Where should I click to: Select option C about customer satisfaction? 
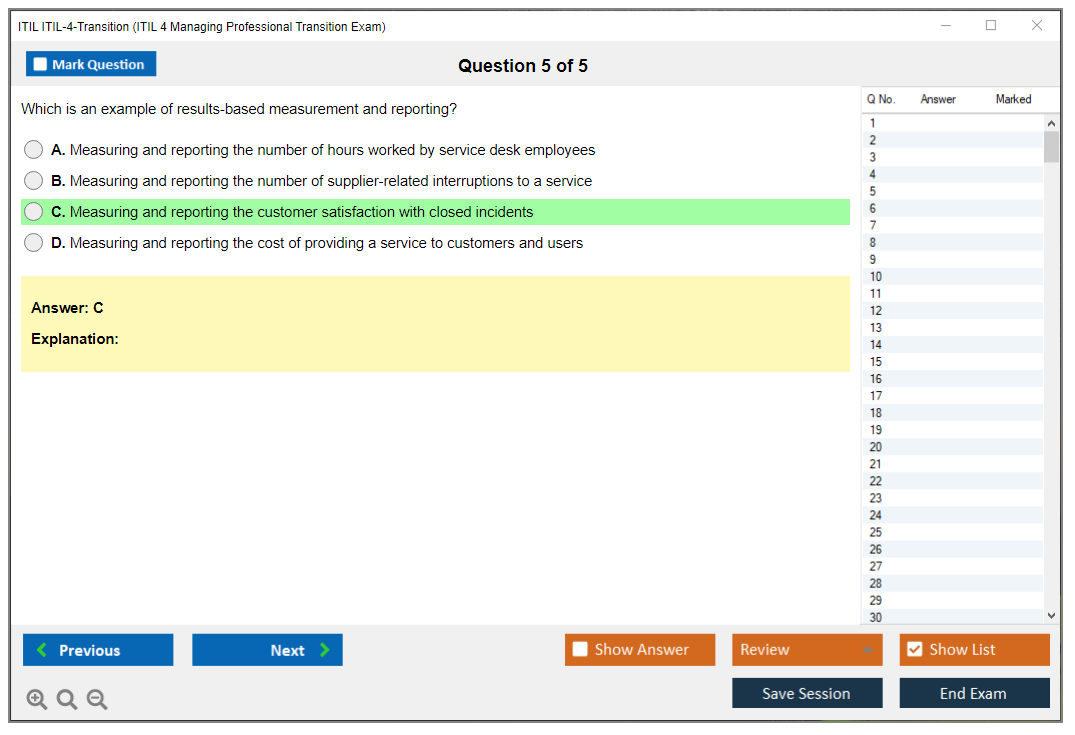[34, 212]
